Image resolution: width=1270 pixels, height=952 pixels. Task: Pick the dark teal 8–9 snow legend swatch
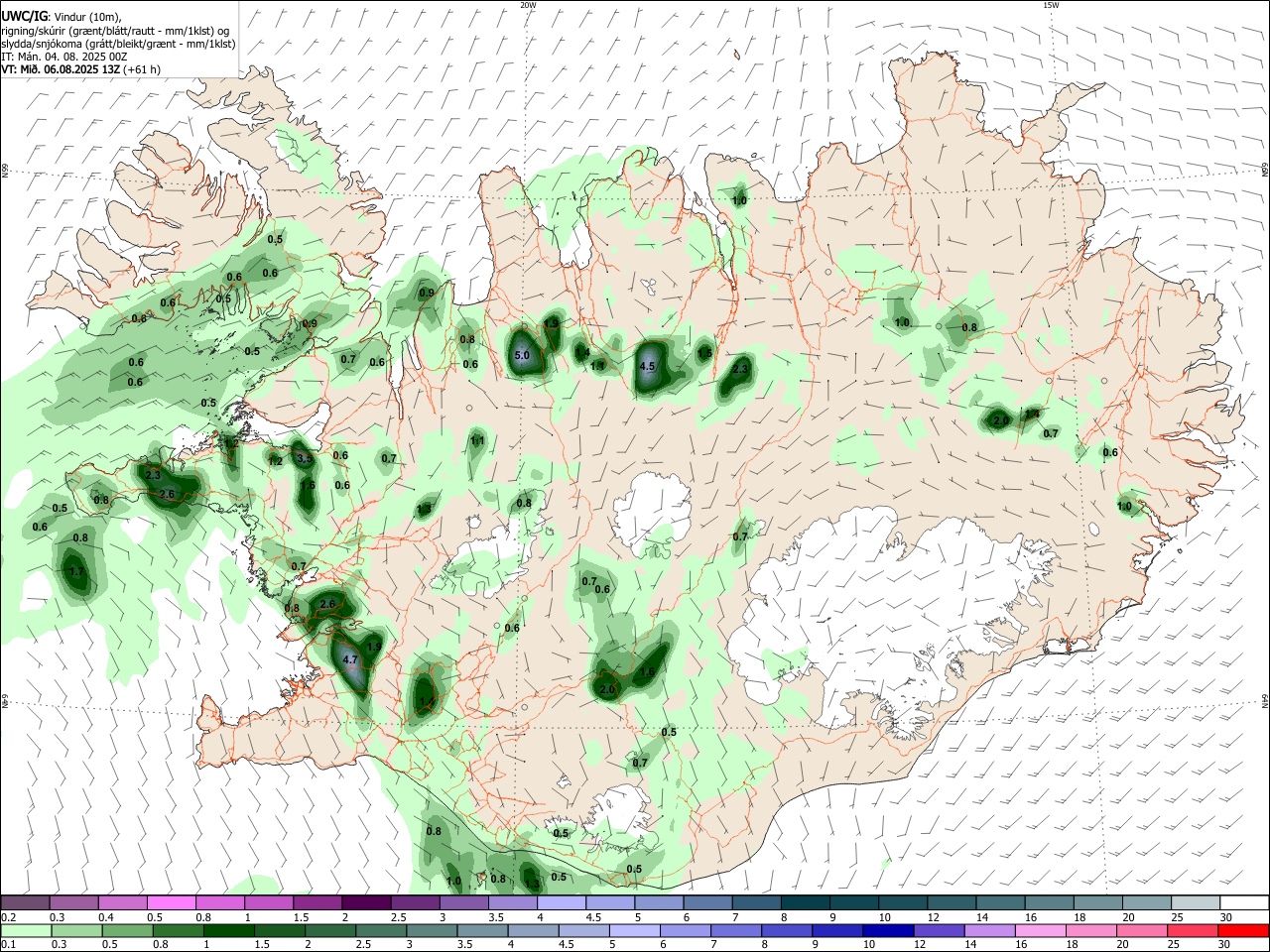[806, 902]
